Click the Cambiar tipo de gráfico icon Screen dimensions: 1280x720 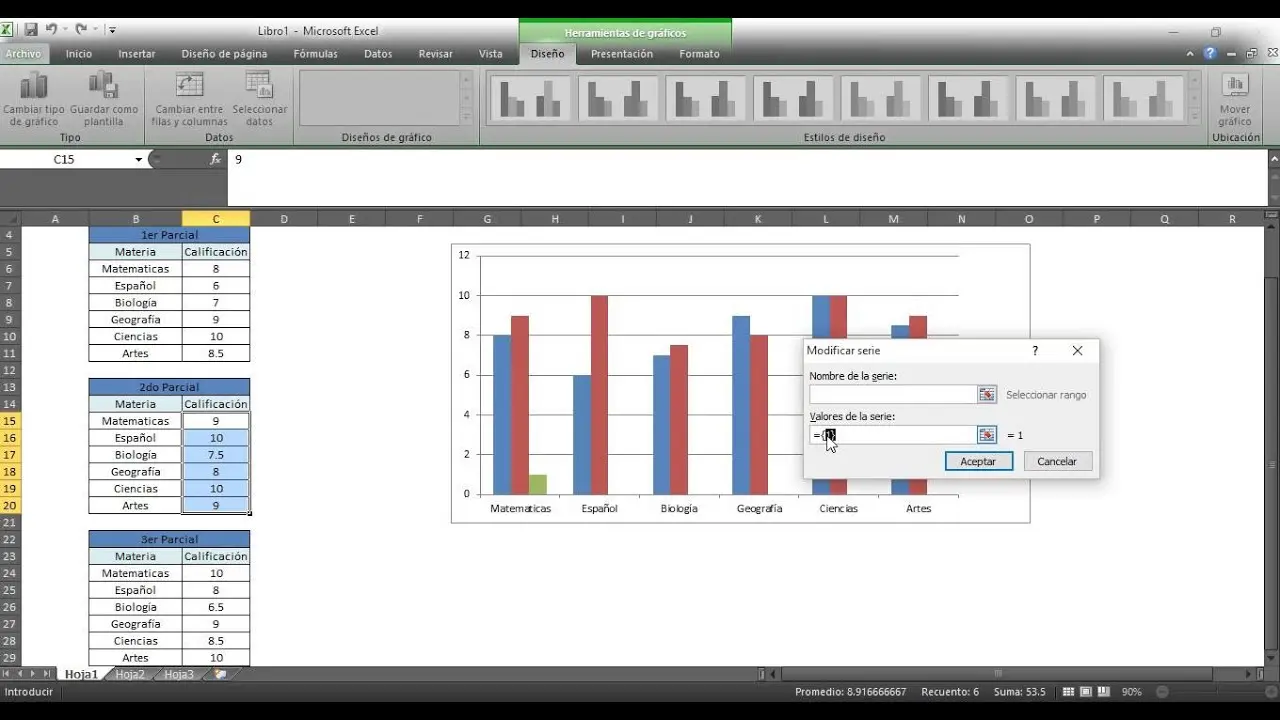[34, 89]
